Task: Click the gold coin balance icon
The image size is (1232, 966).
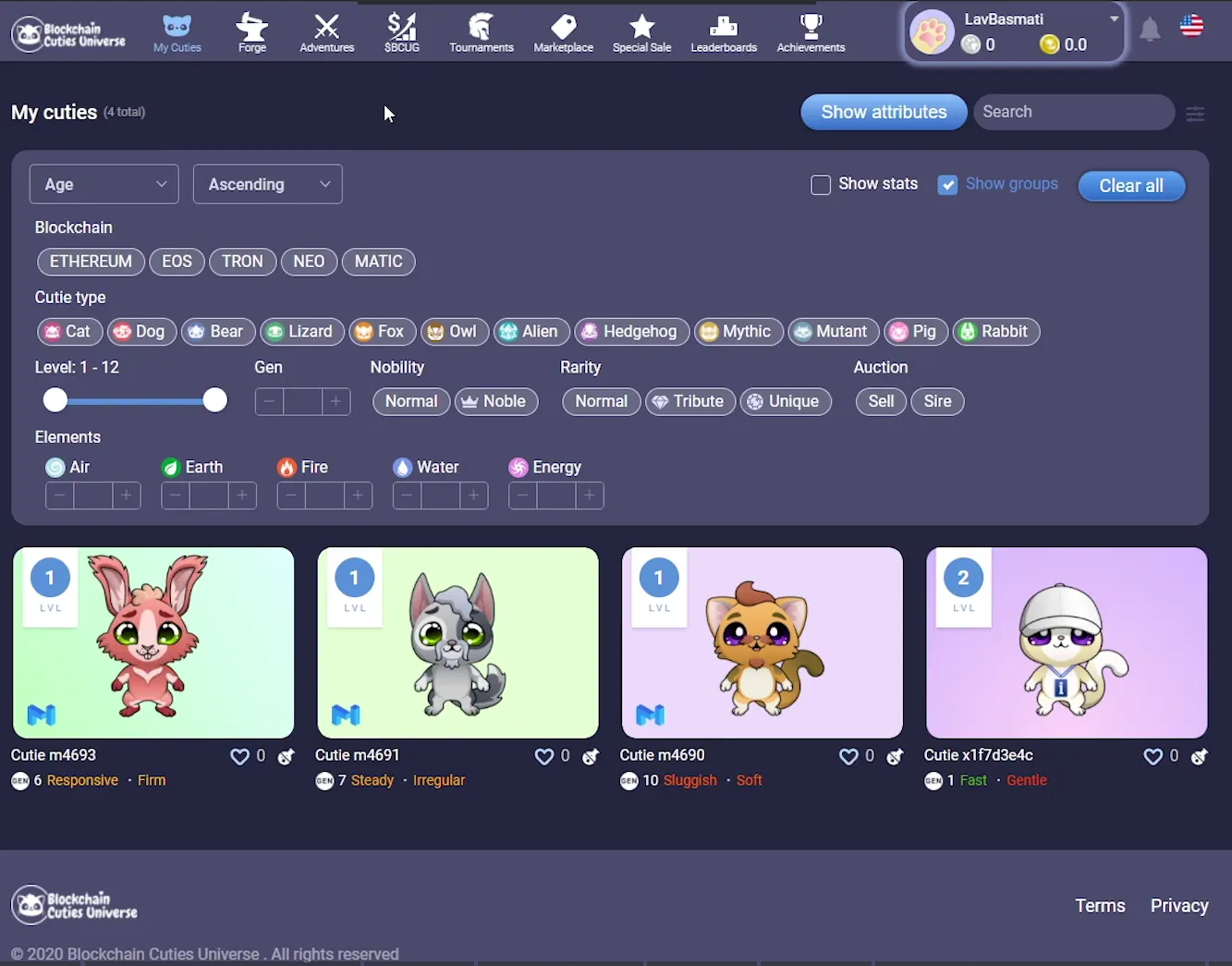Action: point(1050,44)
